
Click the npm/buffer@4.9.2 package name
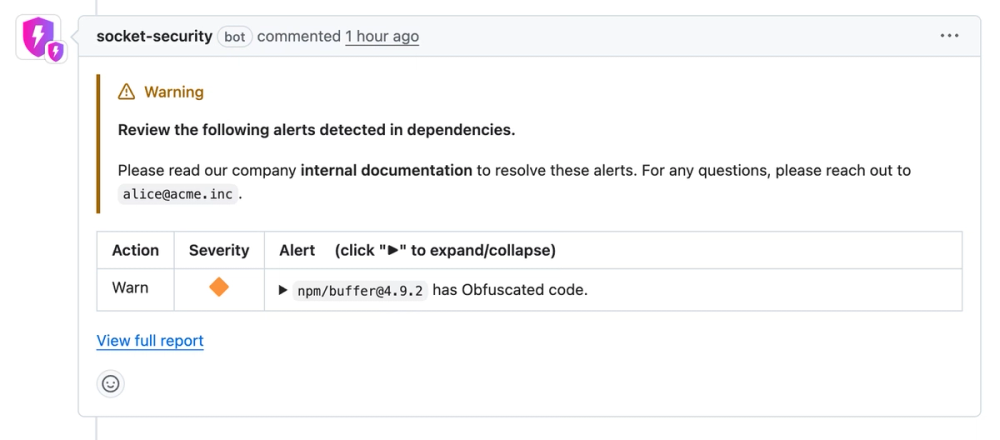pos(361,291)
